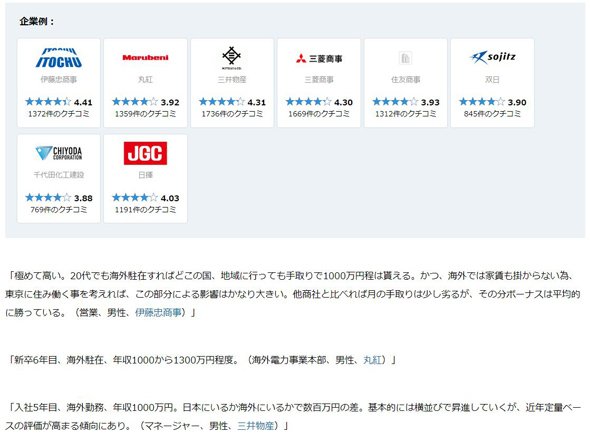Open the 千代田化工建設 company name
This screenshot has width=590, height=433.
59,175
